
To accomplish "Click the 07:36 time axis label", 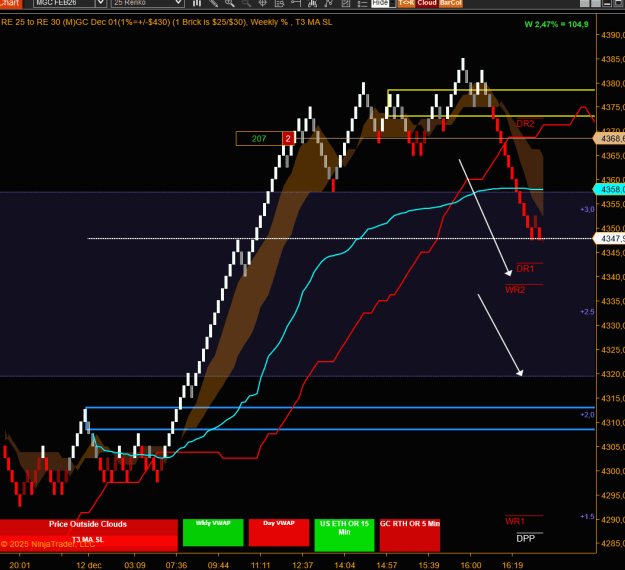I will [177, 565].
